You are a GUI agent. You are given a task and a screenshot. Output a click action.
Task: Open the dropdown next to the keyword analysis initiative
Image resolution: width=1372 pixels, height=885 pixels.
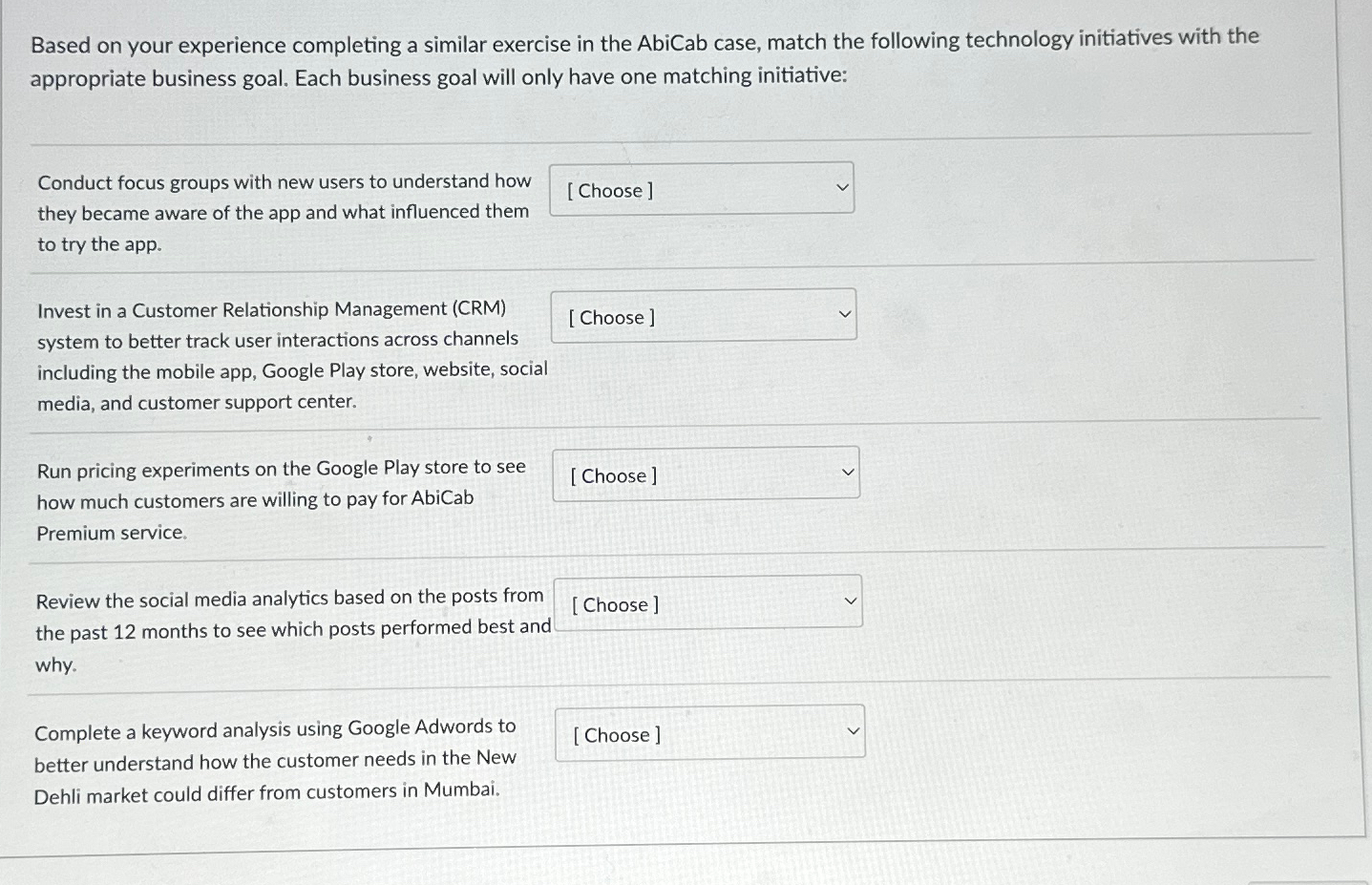pyautogui.click(x=709, y=731)
